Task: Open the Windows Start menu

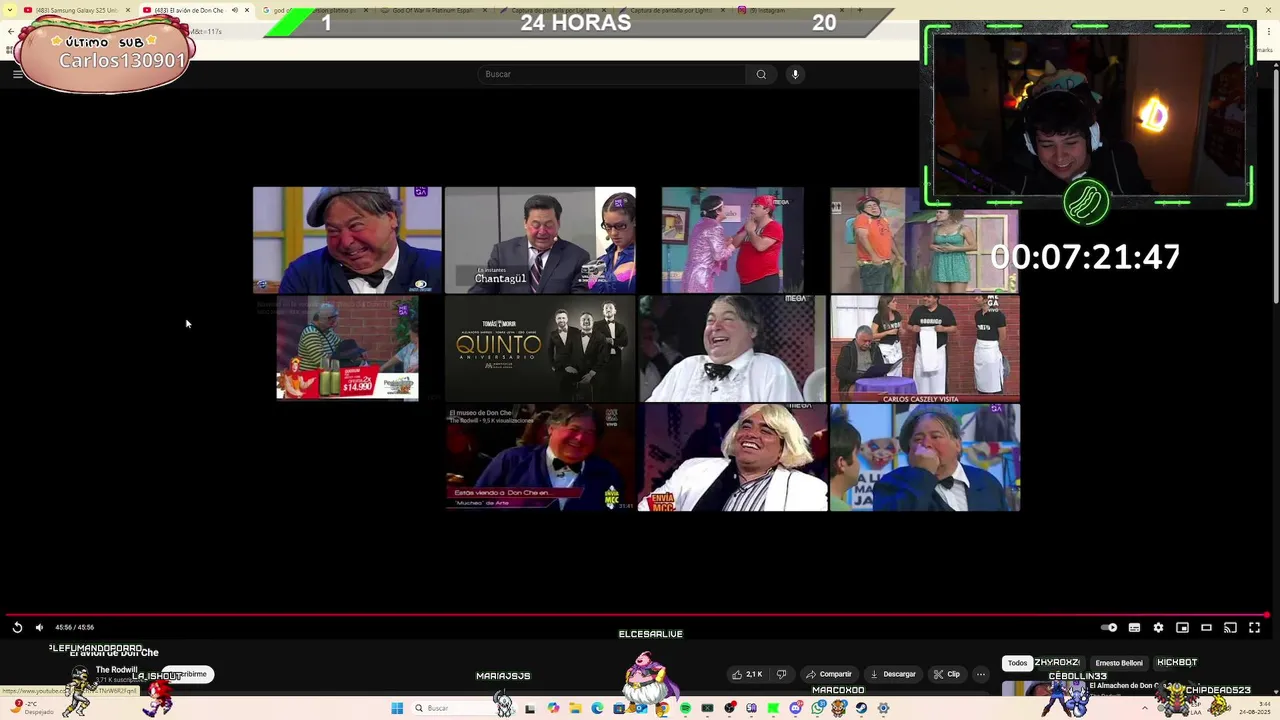Action: (x=397, y=708)
